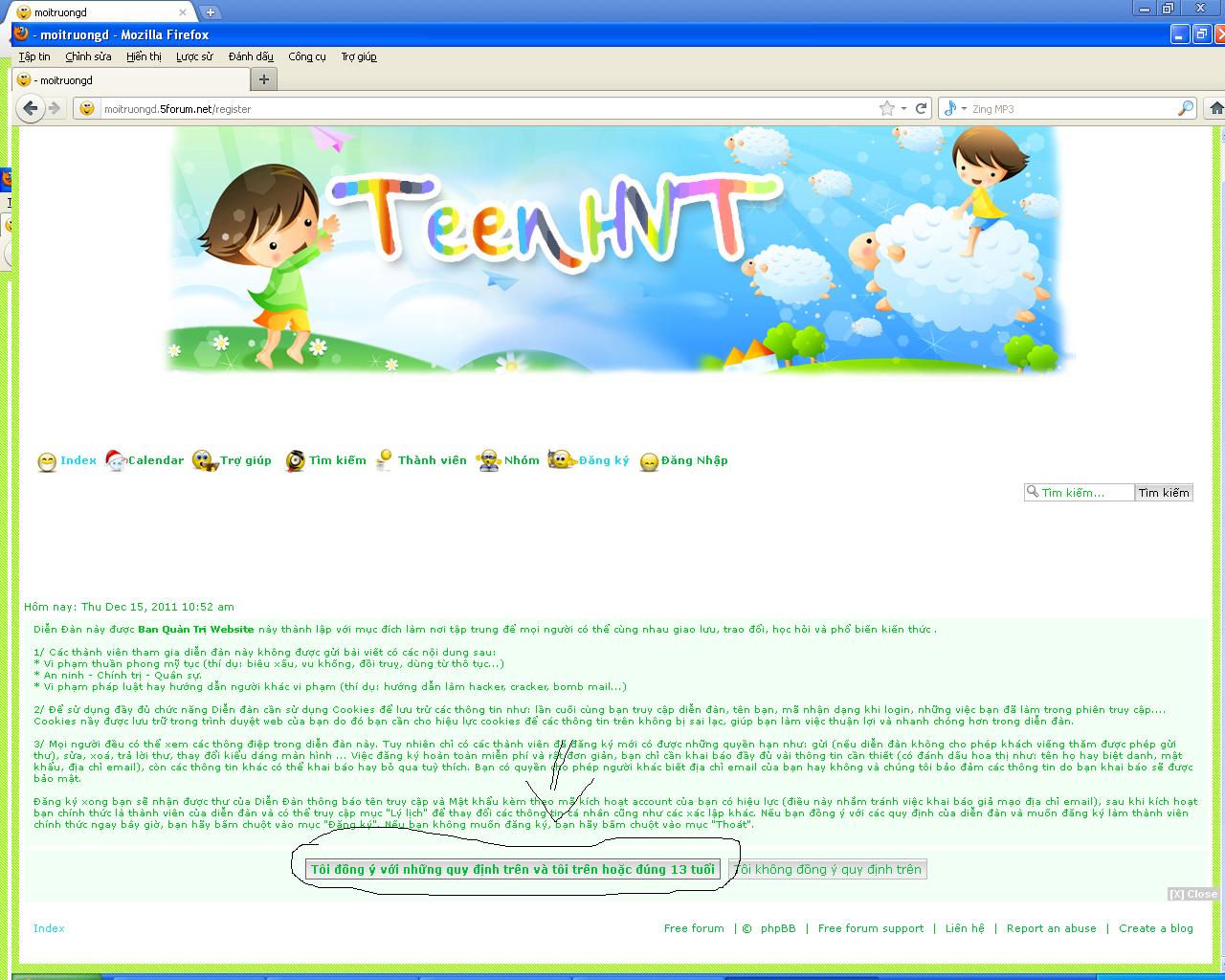
Task: Open the phpBB footer link
Action: point(778,928)
